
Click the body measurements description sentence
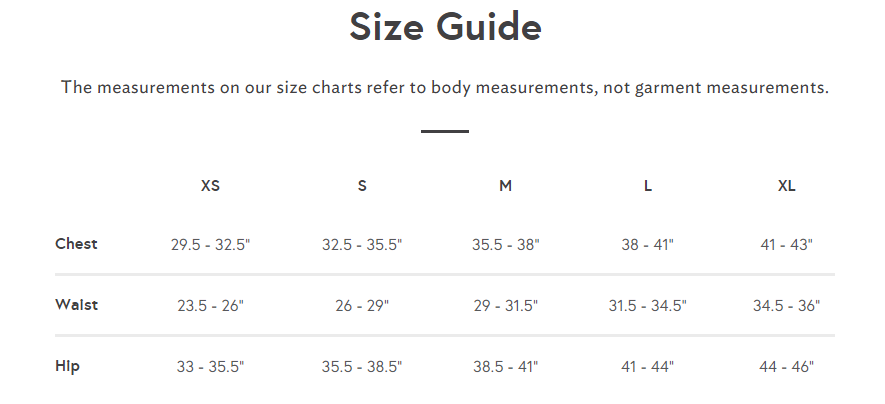[445, 88]
